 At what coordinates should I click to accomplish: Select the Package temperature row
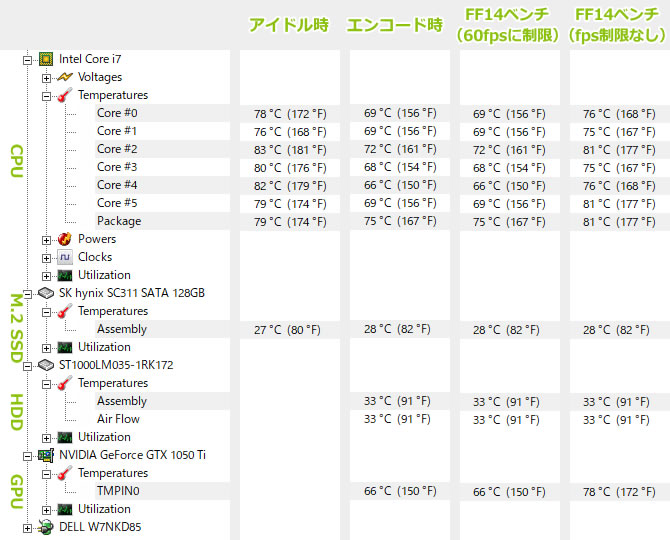[x=162, y=221]
